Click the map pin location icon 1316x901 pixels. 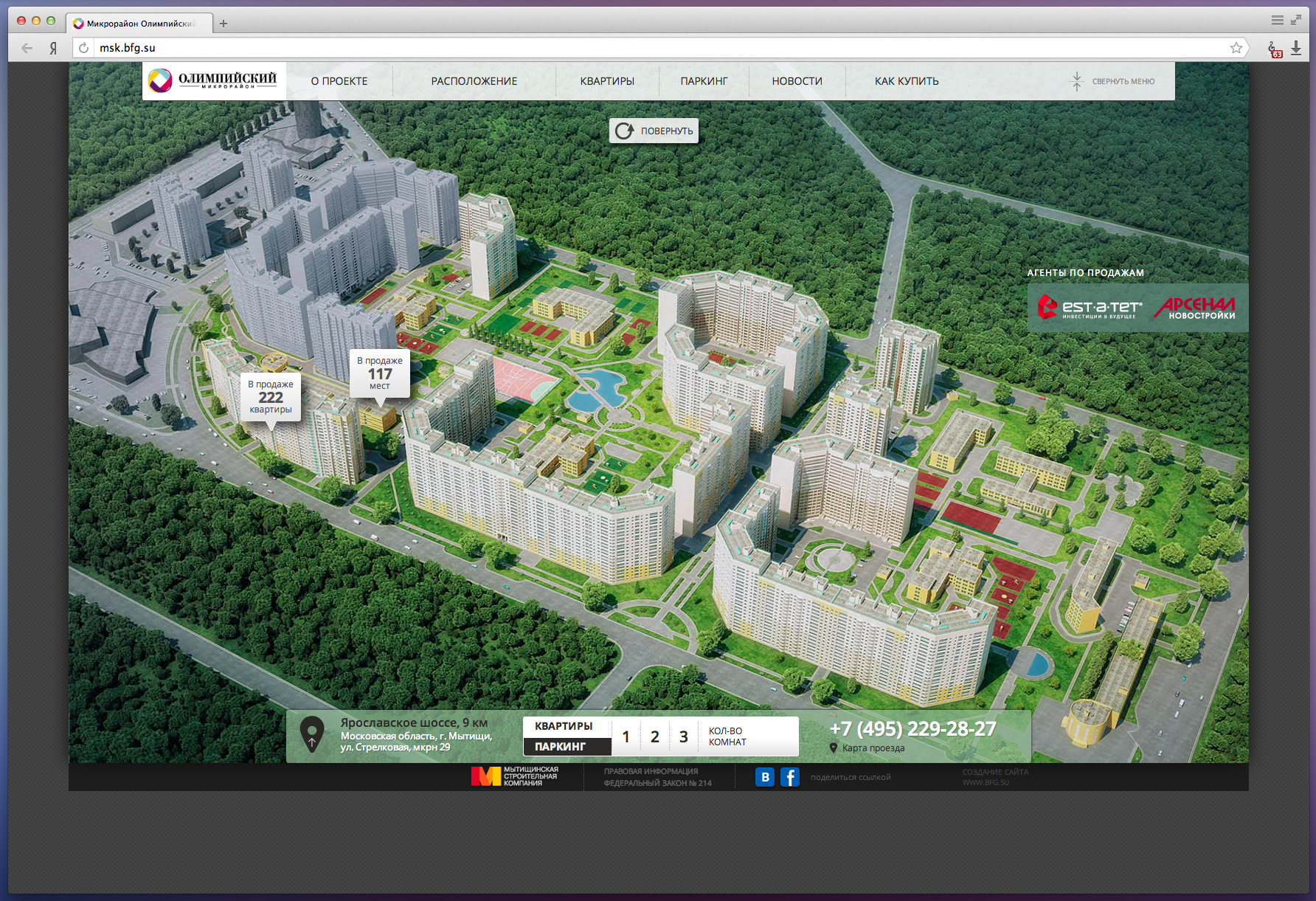pos(312,734)
